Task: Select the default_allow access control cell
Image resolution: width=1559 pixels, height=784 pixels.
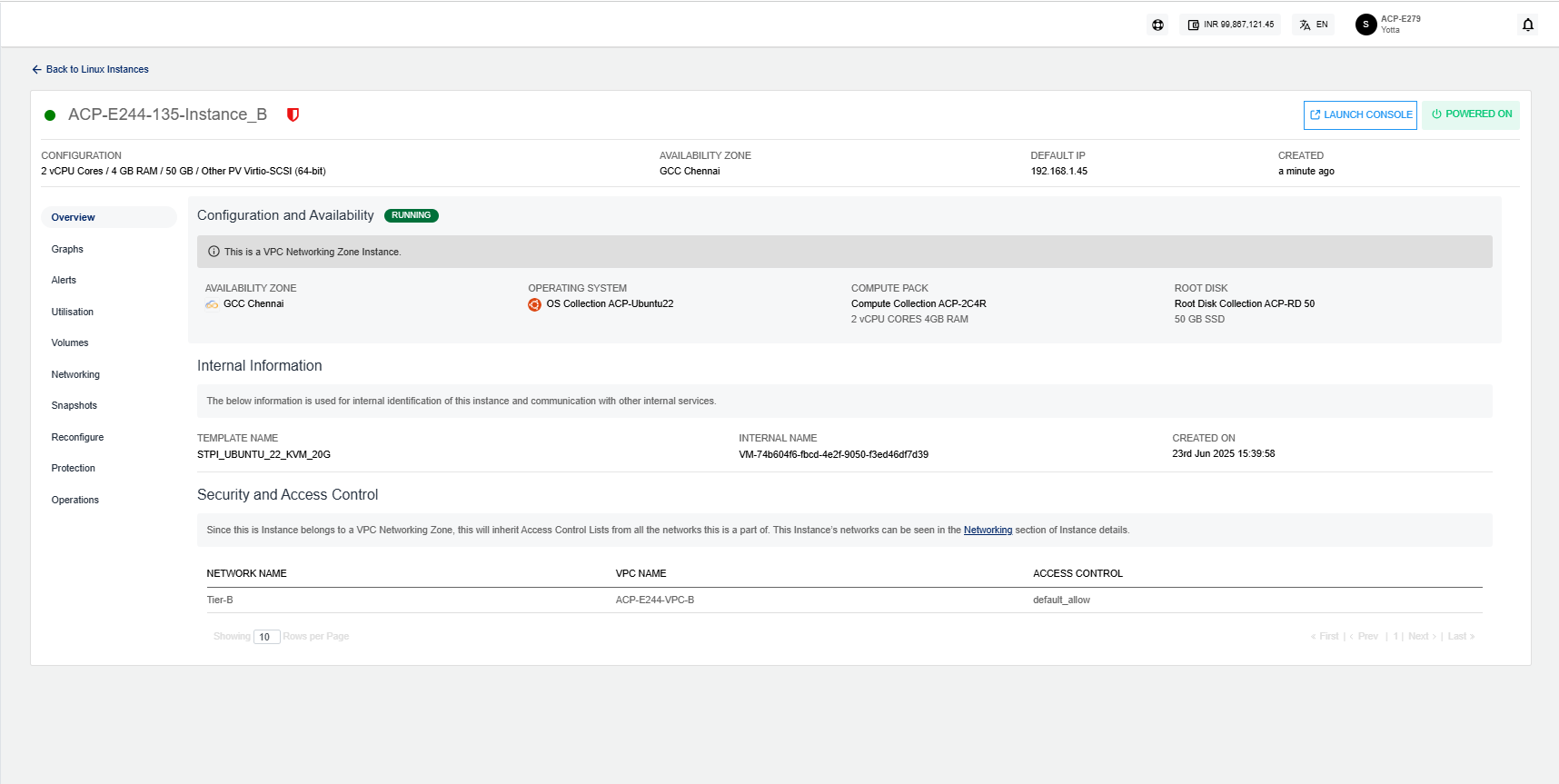Action: pyautogui.click(x=1061, y=600)
